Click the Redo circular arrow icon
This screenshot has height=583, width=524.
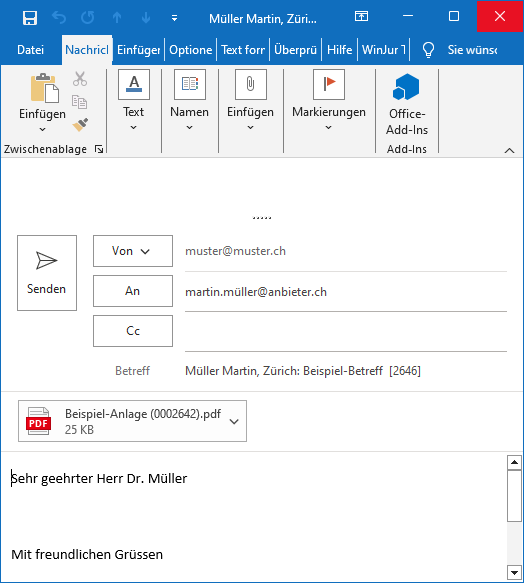[88, 17]
